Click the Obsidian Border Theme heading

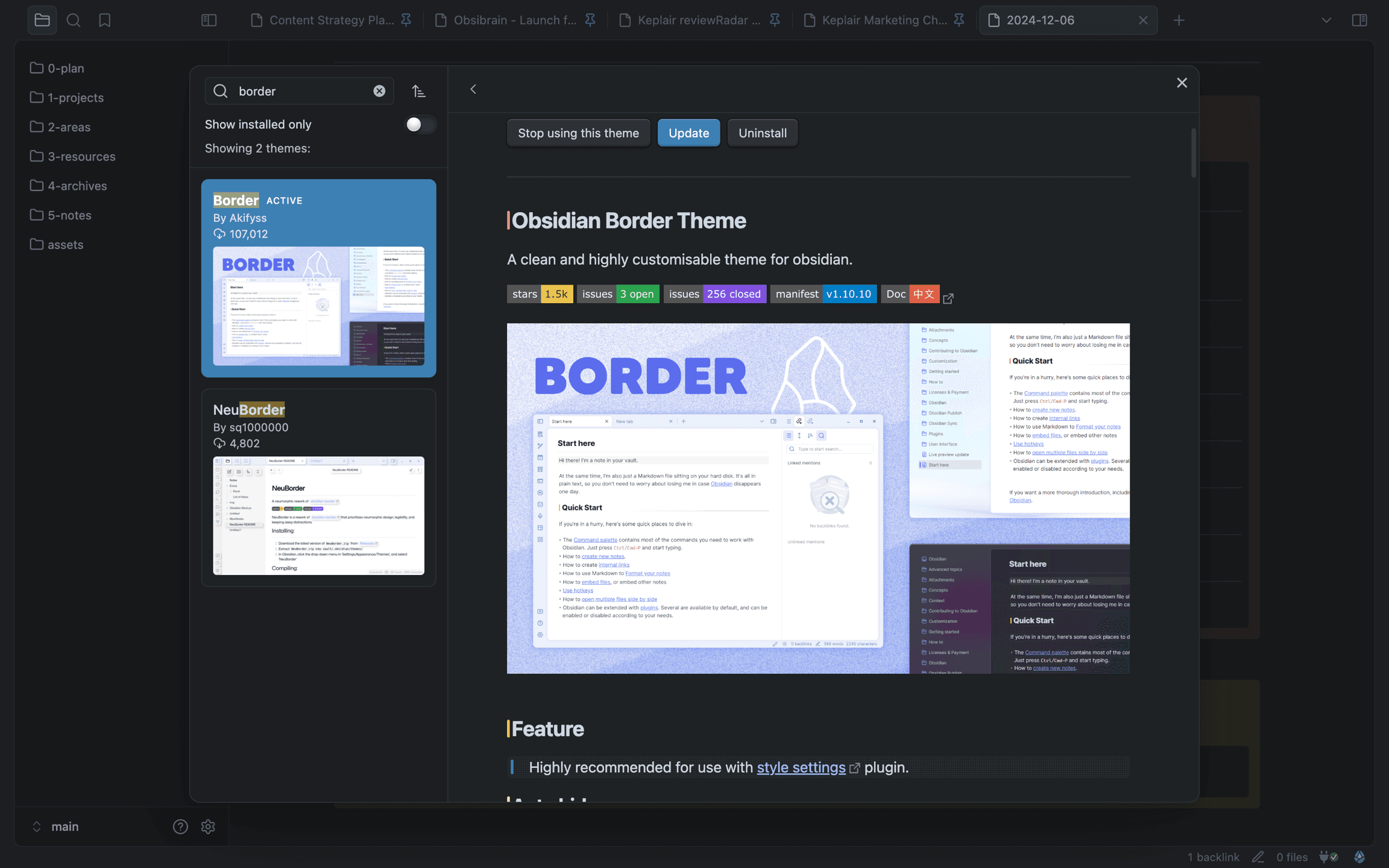point(629,221)
